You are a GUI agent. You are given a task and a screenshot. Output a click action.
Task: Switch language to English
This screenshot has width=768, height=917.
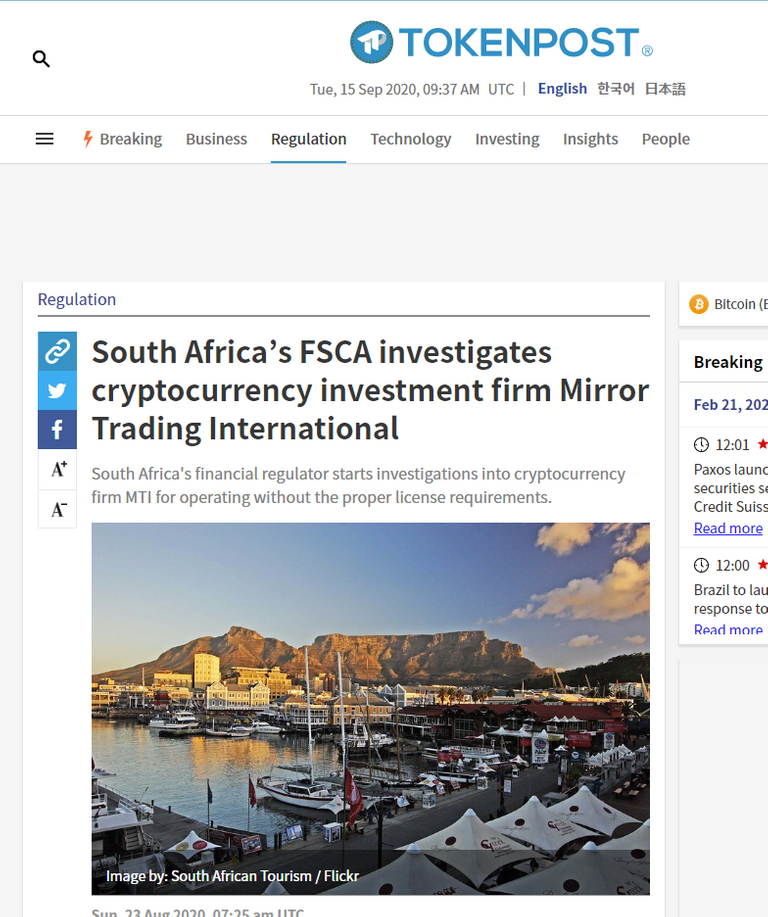562,89
